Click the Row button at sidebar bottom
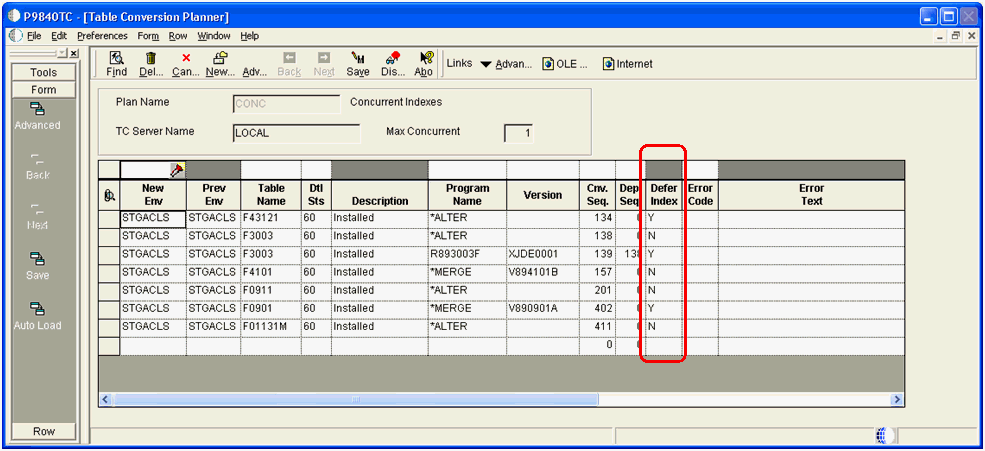The width and height of the screenshot is (985, 451). (43, 431)
